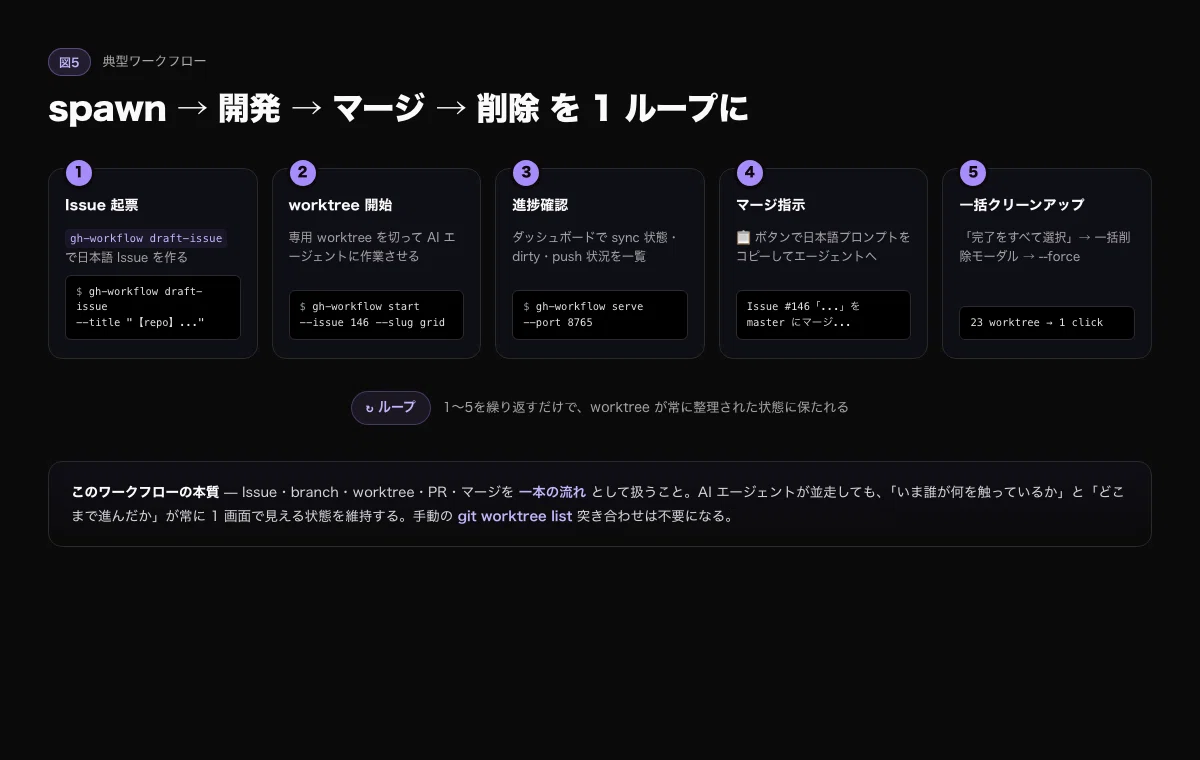Click the 突き合わせは不要になる closing text
Image resolution: width=1200 pixels, height=760 pixels.
[x=655, y=517]
